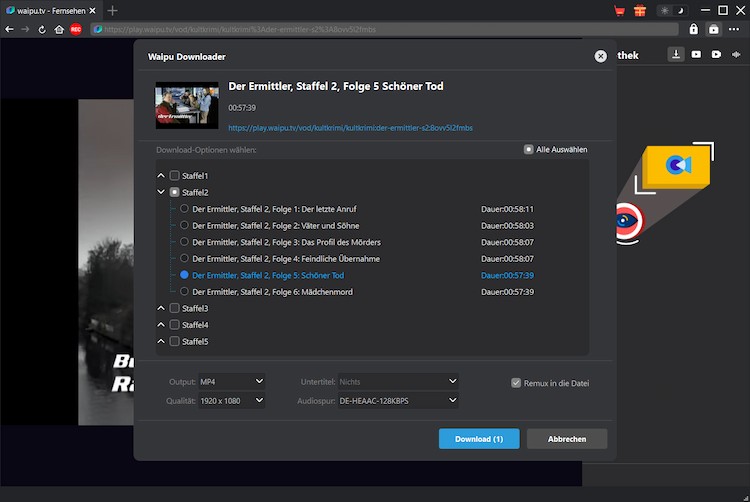750x502 pixels.
Task: Go to the home page icon
Action: (x=59, y=30)
